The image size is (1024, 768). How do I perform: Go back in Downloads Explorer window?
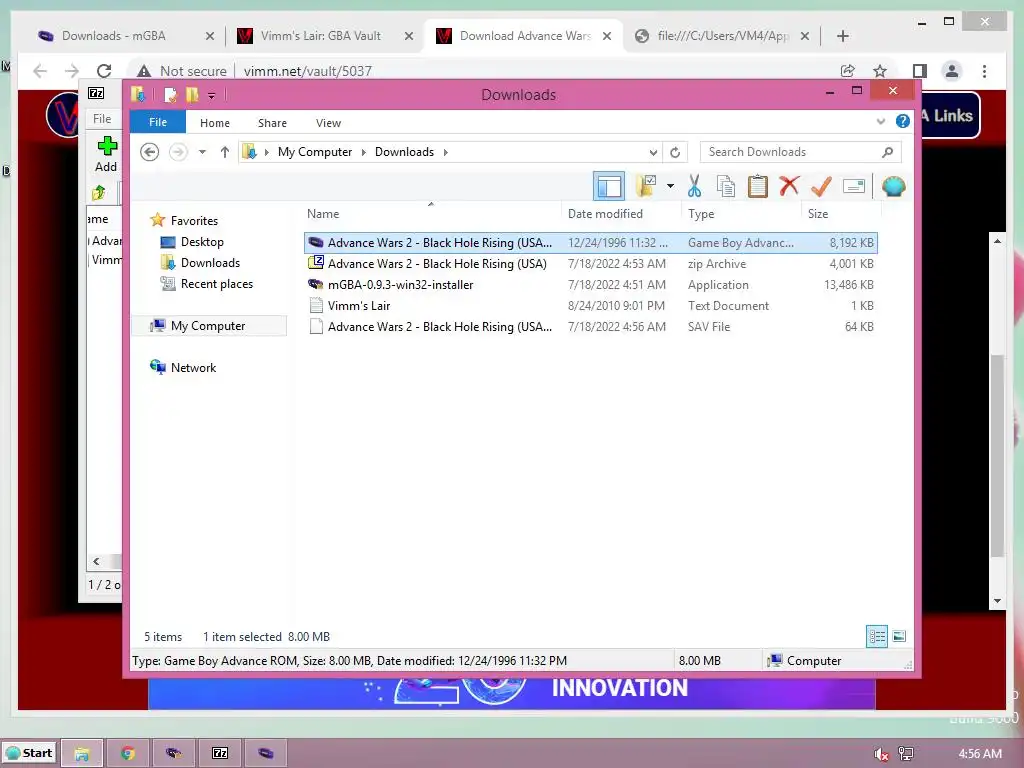[x=150, y=152]
